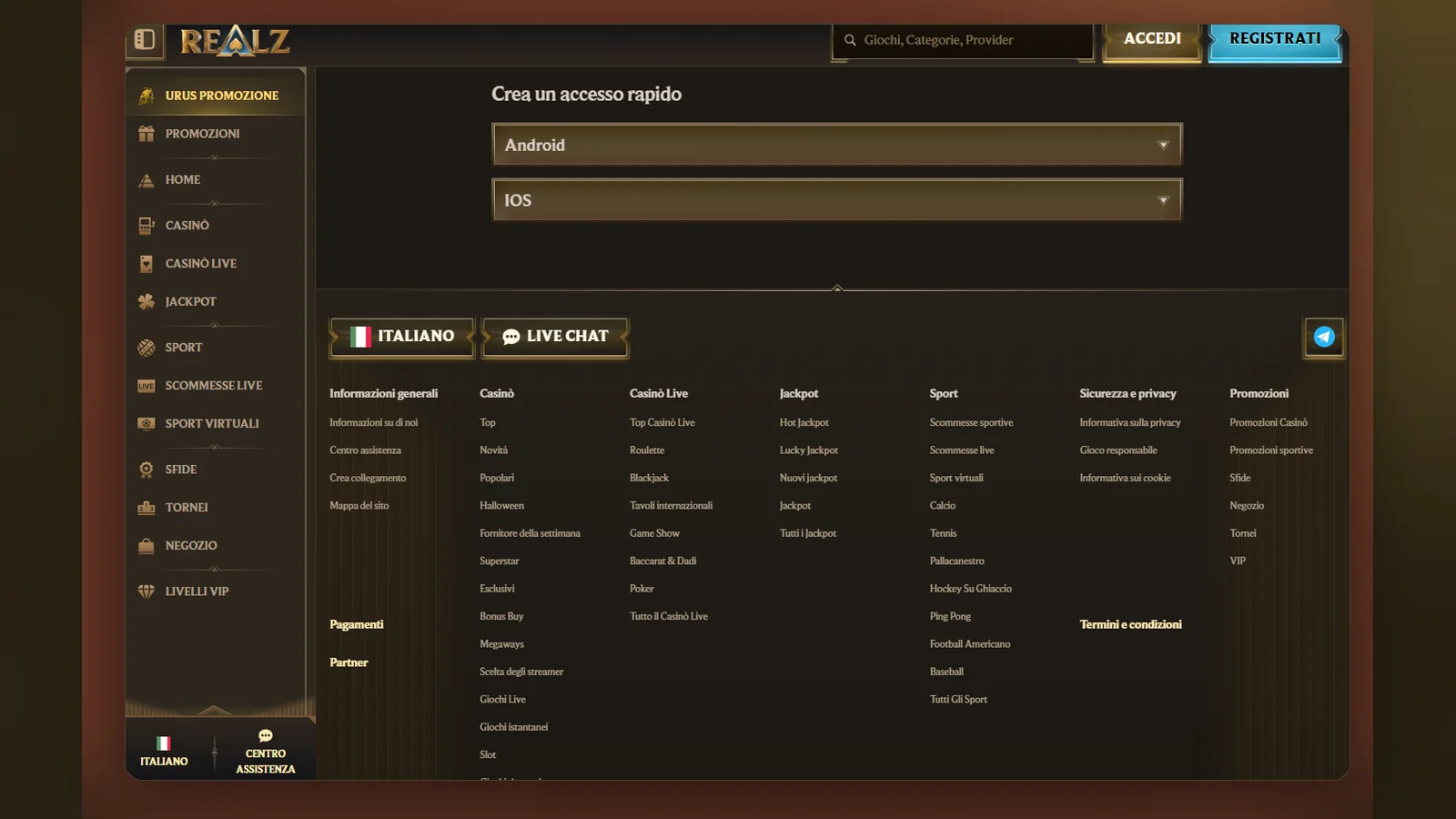Open Crea collegamento footer link
This screenshot has height=819, width=1456.
pyautogui.click(x=368, y=478)
